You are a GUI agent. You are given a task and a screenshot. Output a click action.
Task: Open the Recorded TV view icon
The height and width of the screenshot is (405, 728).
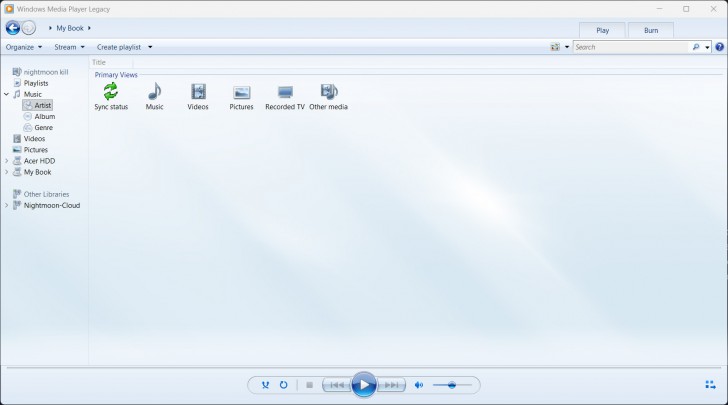[x=285, y=96]
